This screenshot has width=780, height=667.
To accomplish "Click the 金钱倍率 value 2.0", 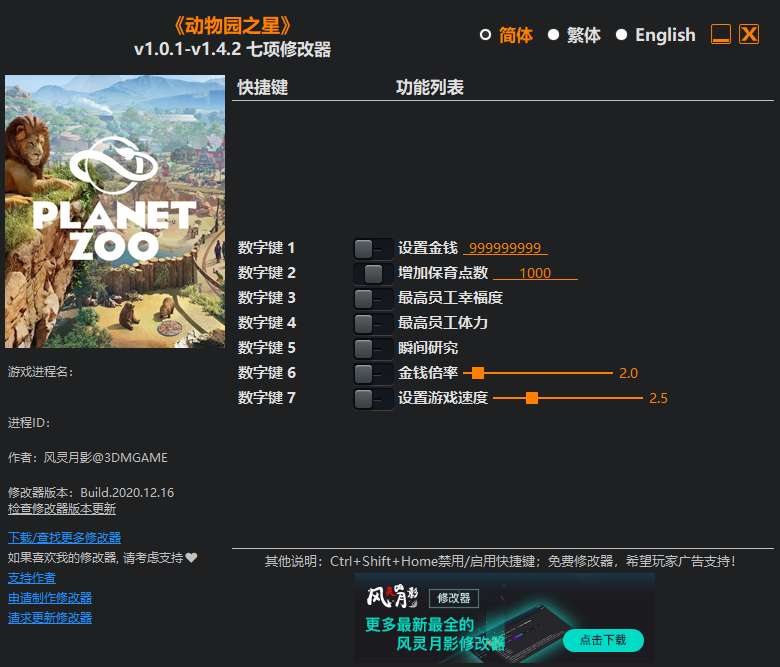I will [628, 373].
